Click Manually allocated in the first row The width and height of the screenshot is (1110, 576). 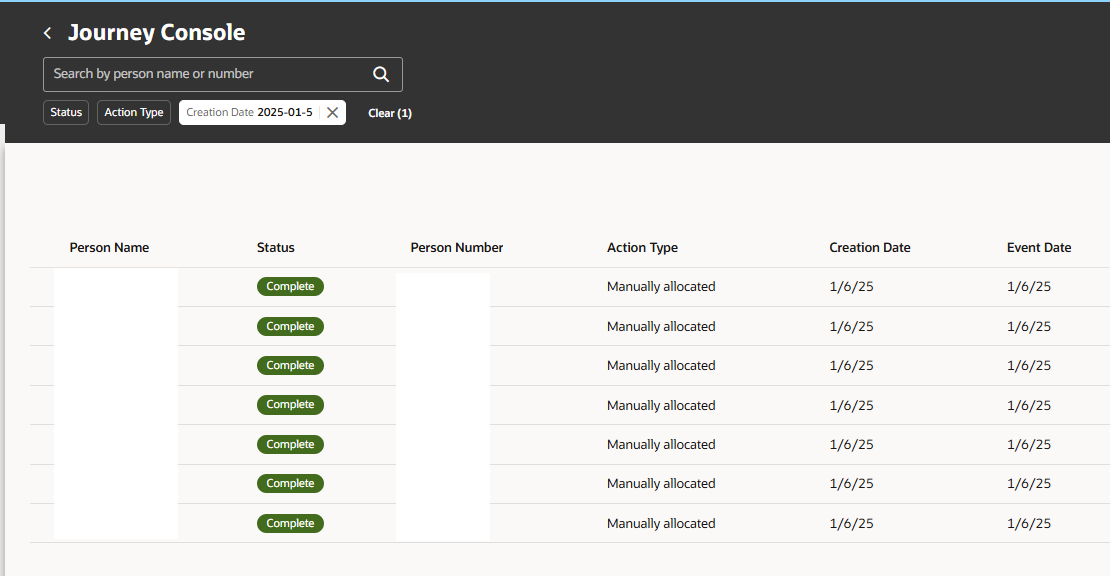click(661, 286)
